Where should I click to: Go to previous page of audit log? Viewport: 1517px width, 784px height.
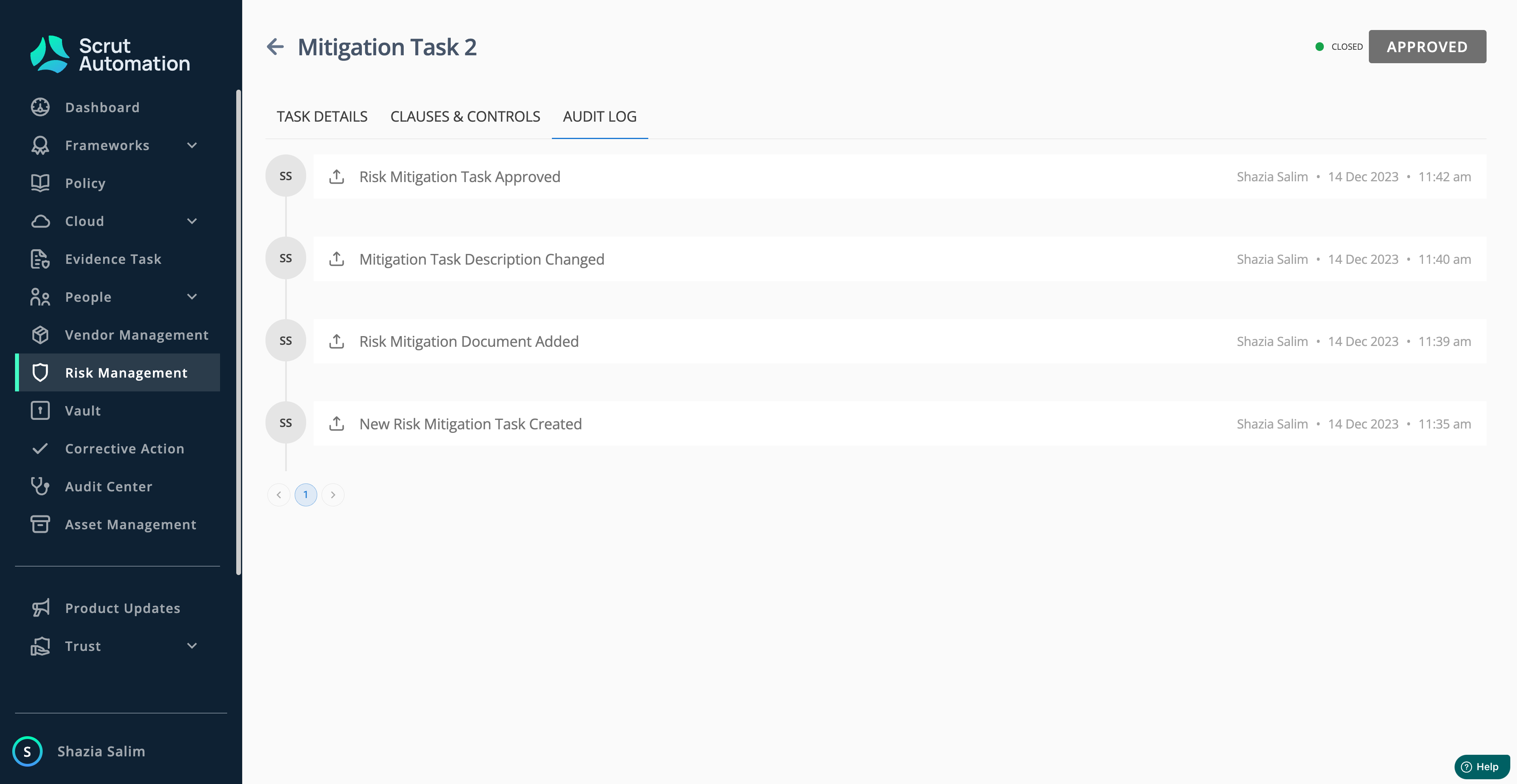pyautogui.click(x=279, y=495)
